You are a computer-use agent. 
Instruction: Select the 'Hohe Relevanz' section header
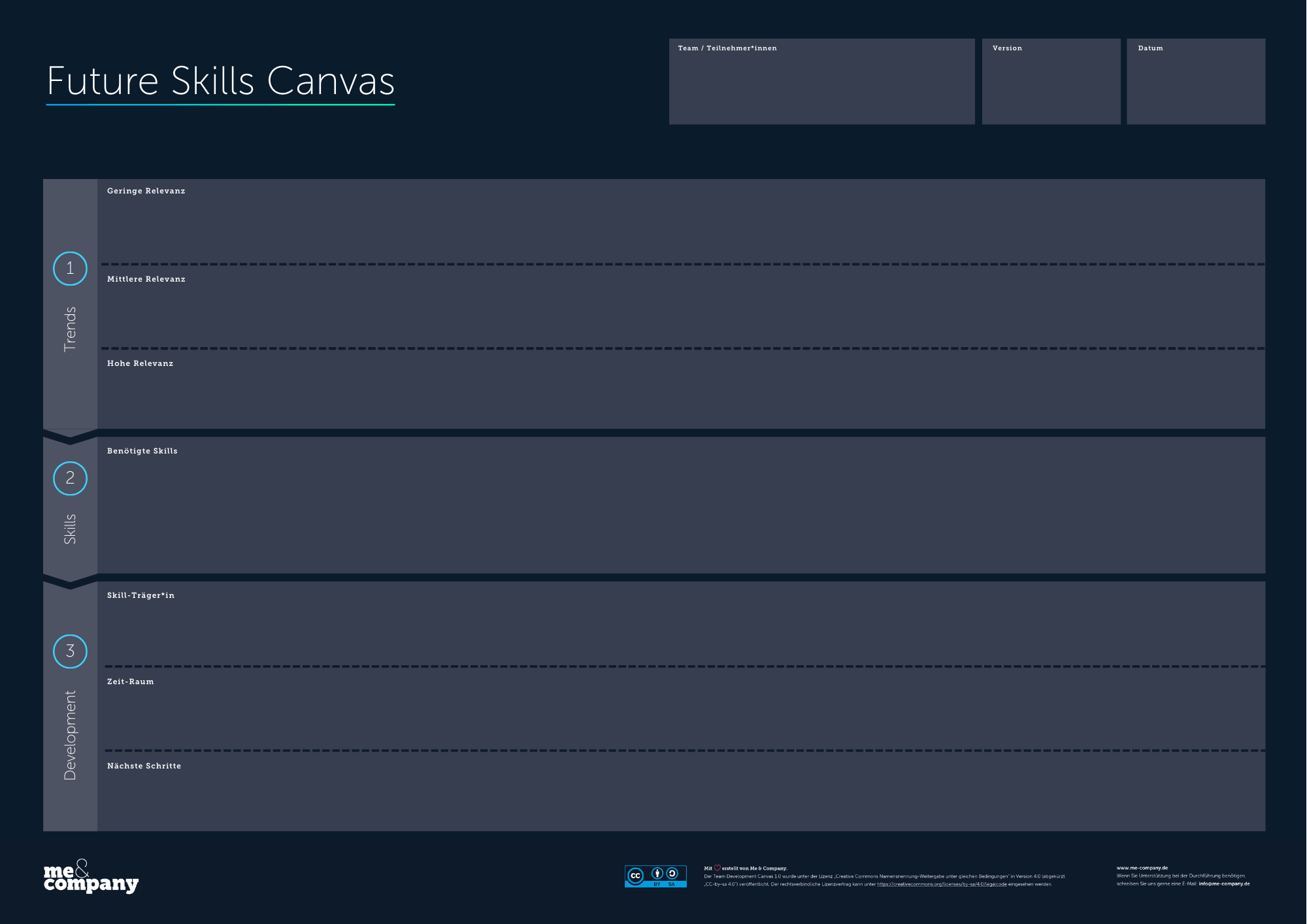(x=140, y=363)
